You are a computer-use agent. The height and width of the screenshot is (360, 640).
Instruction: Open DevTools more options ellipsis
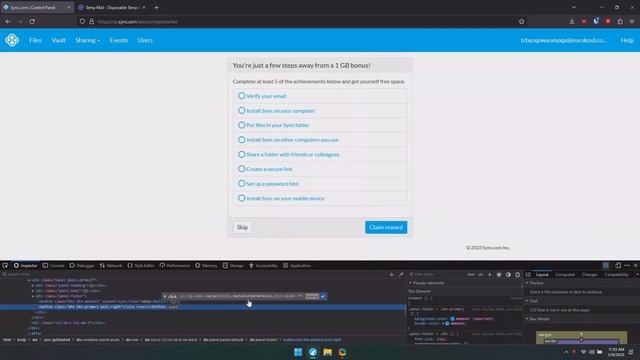(x=627, y=265)
